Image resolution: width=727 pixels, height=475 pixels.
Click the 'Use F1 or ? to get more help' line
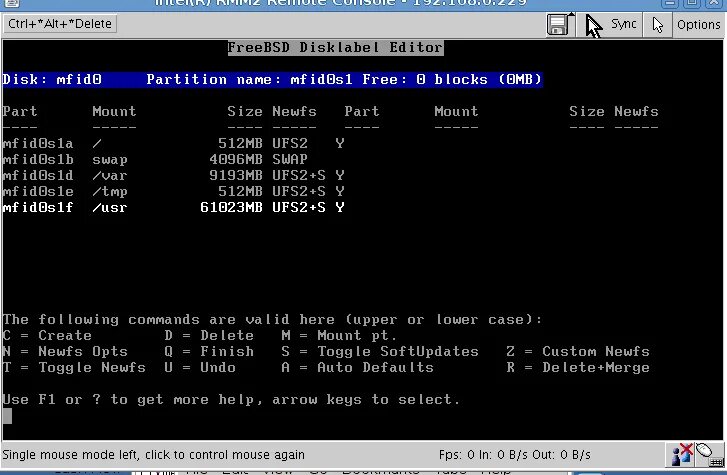(231, 399)
